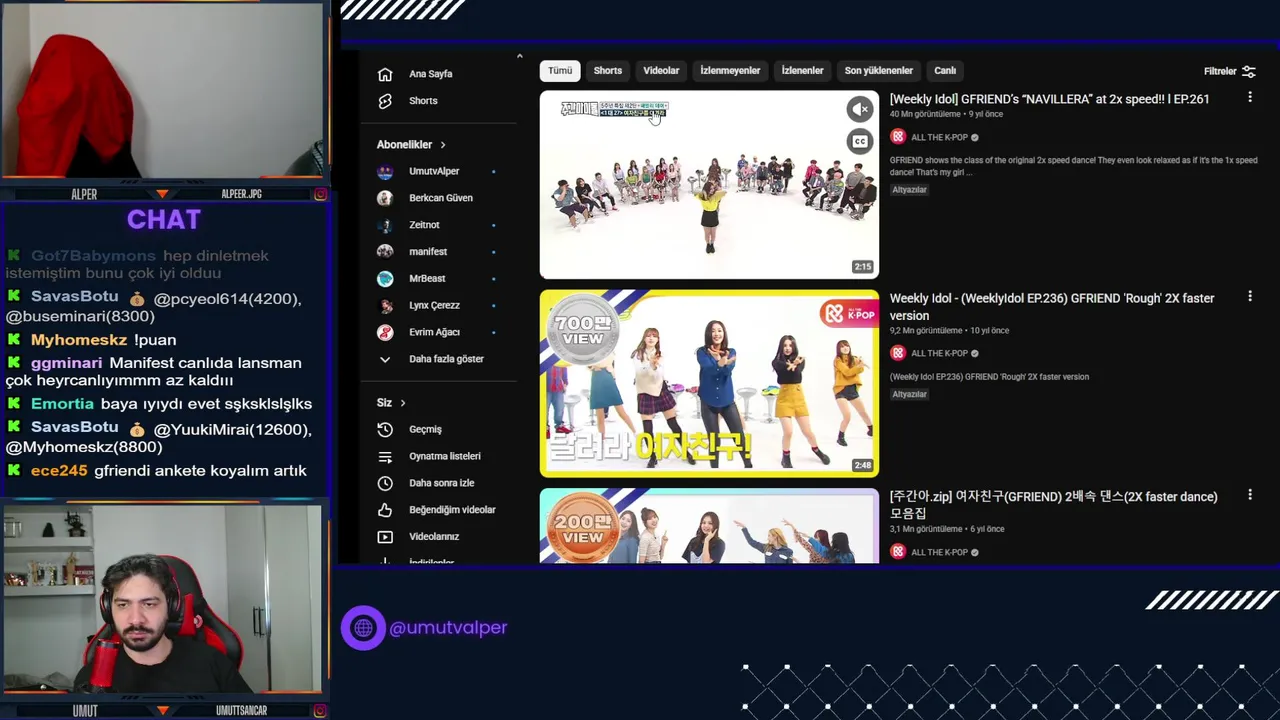Open options menu for GFRIEND Rough video
Screen dimensions: 1280x720
pos(1249,297)
